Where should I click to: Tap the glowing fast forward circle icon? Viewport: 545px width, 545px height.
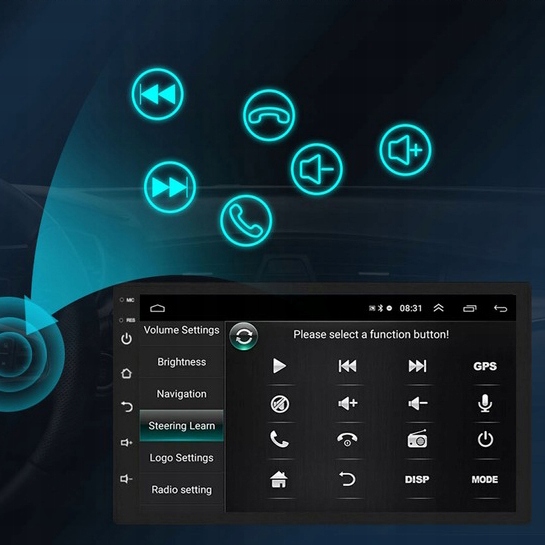(x=170, y=187)
